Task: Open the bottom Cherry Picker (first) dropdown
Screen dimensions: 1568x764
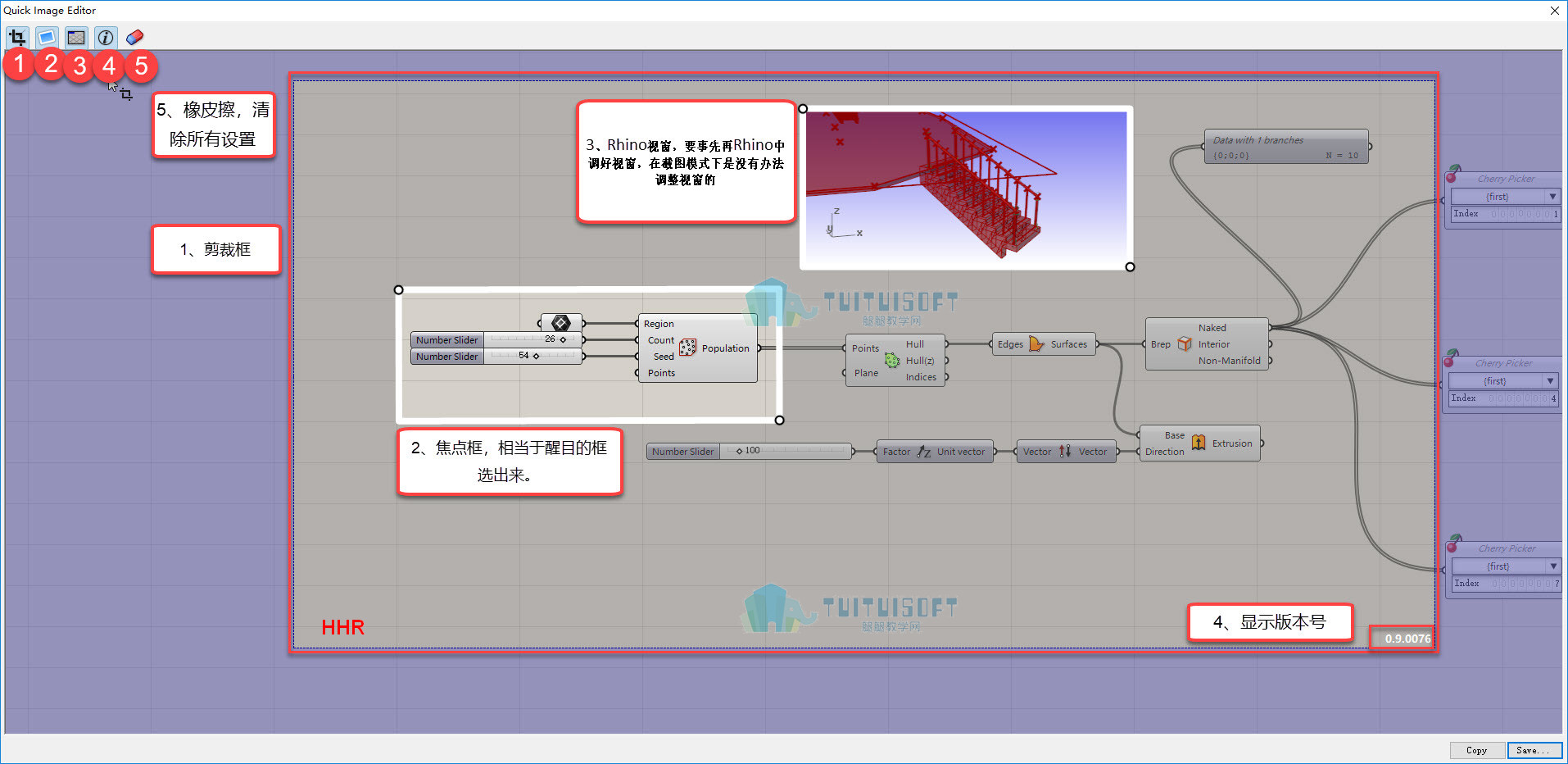Action: point(1506,566)
